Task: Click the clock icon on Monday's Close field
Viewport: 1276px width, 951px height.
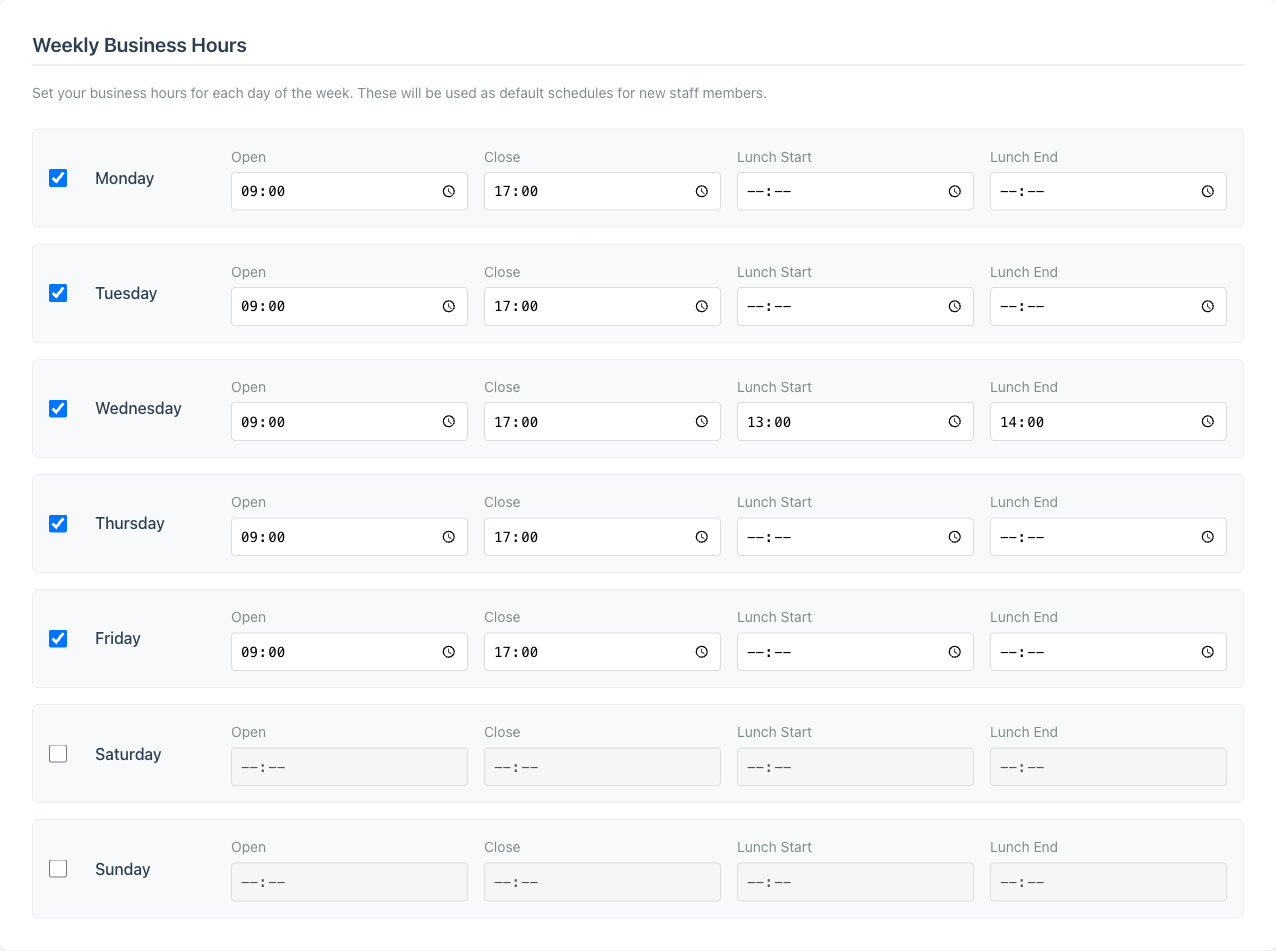Action: click(700, 191)
